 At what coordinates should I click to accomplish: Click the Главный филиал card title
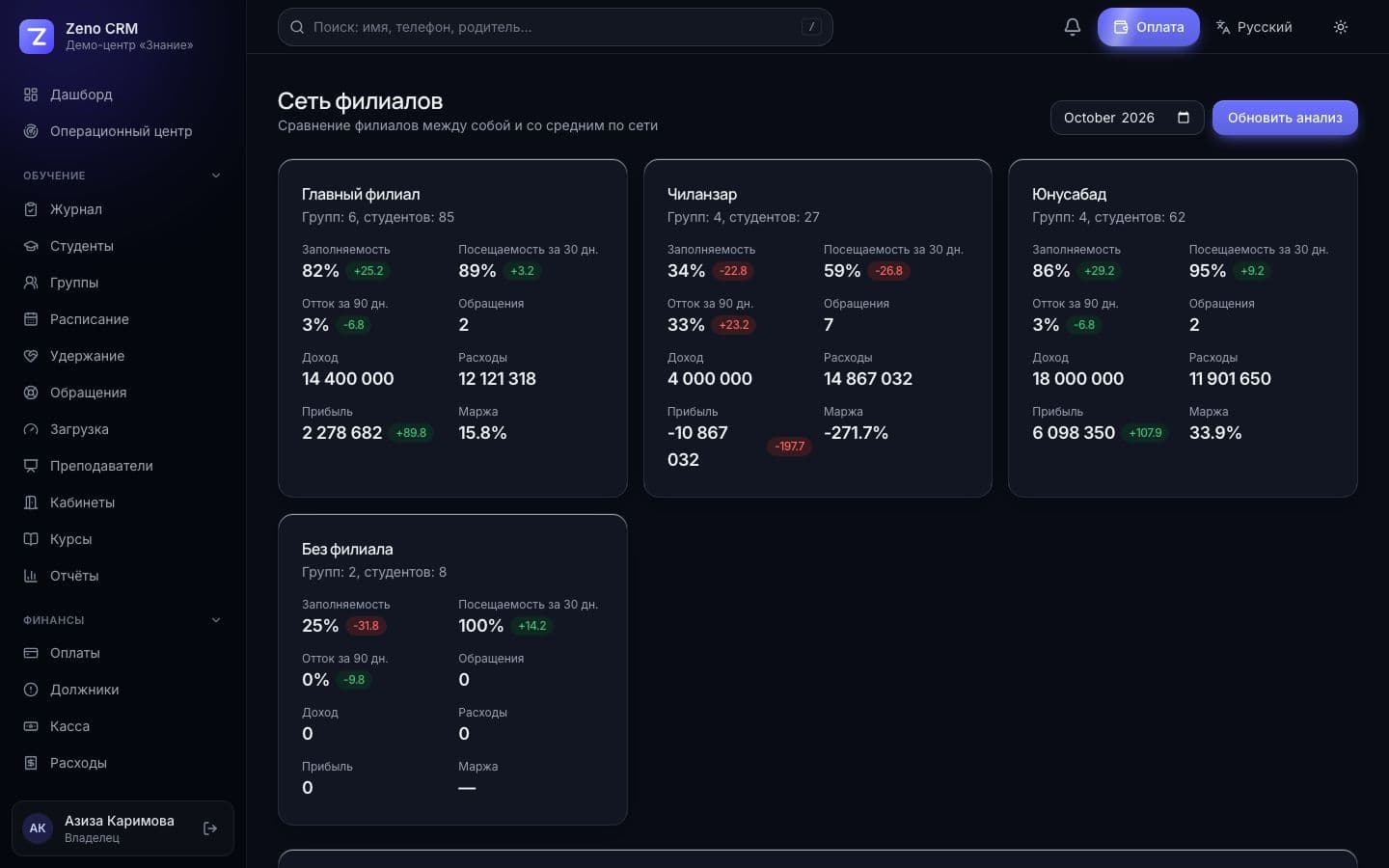[x=361, y=194]
